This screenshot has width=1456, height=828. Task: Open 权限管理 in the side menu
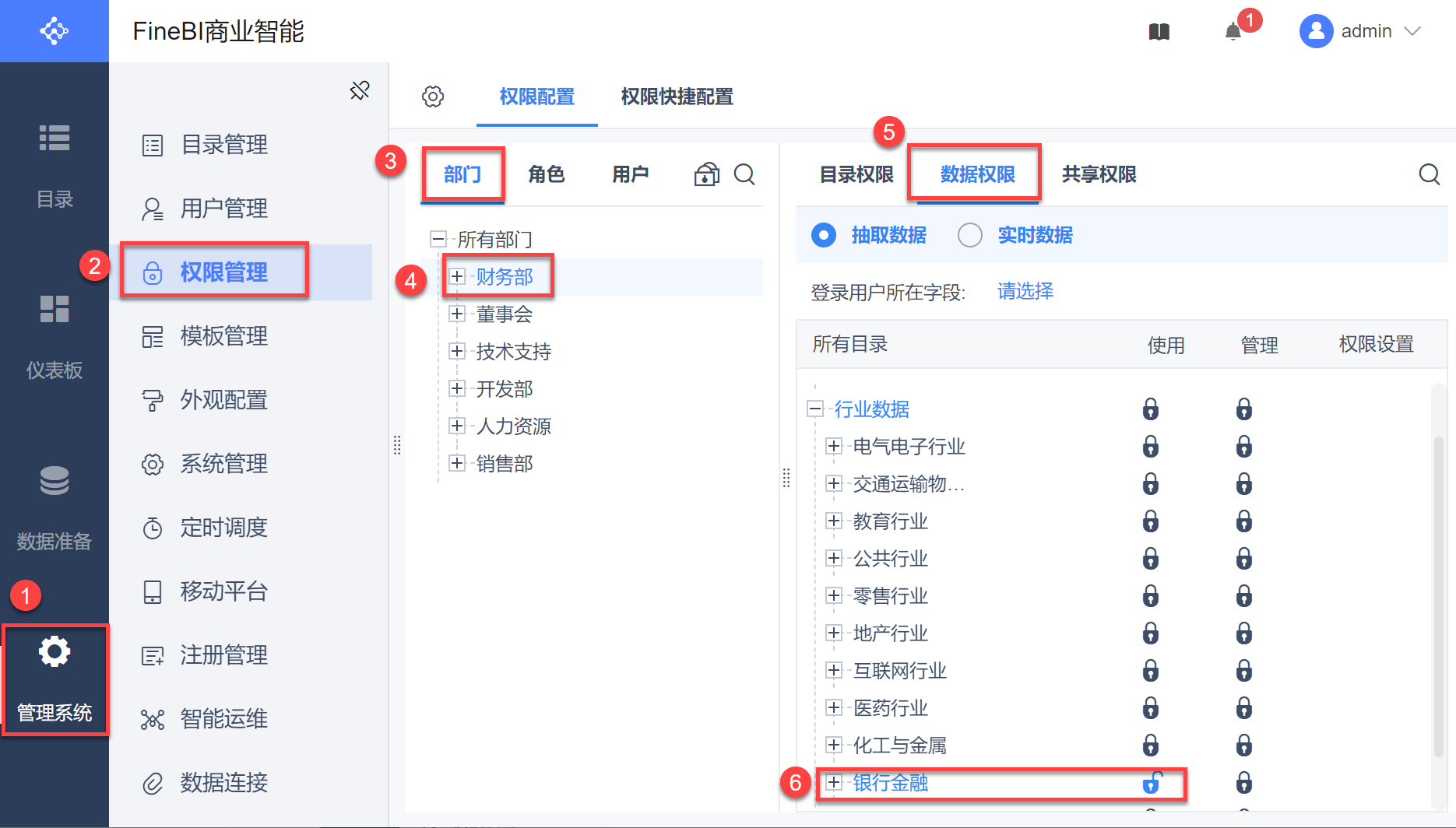pos(241,272)
